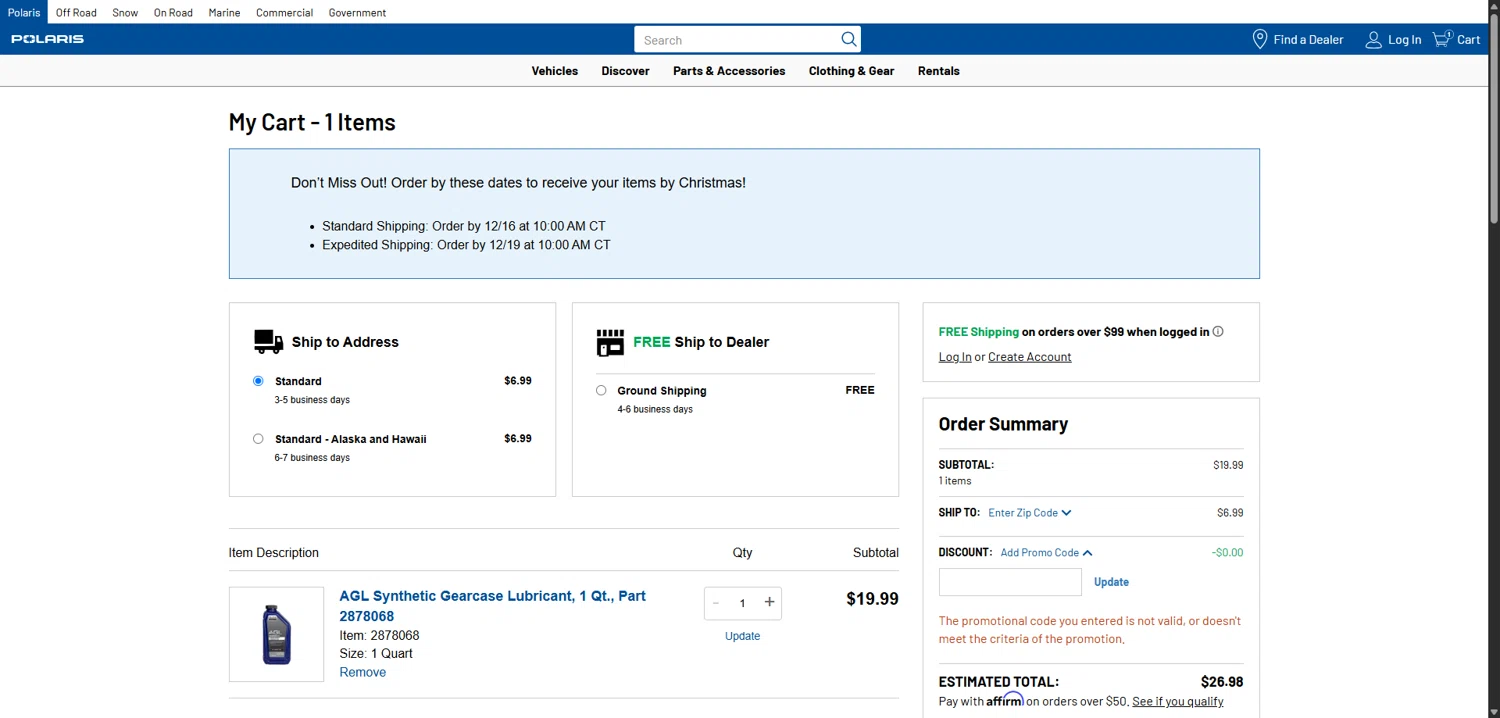This screenshot has height=718, width=1500.
Task: Select Ground Shipping to dealer
Action: [601, 390]
